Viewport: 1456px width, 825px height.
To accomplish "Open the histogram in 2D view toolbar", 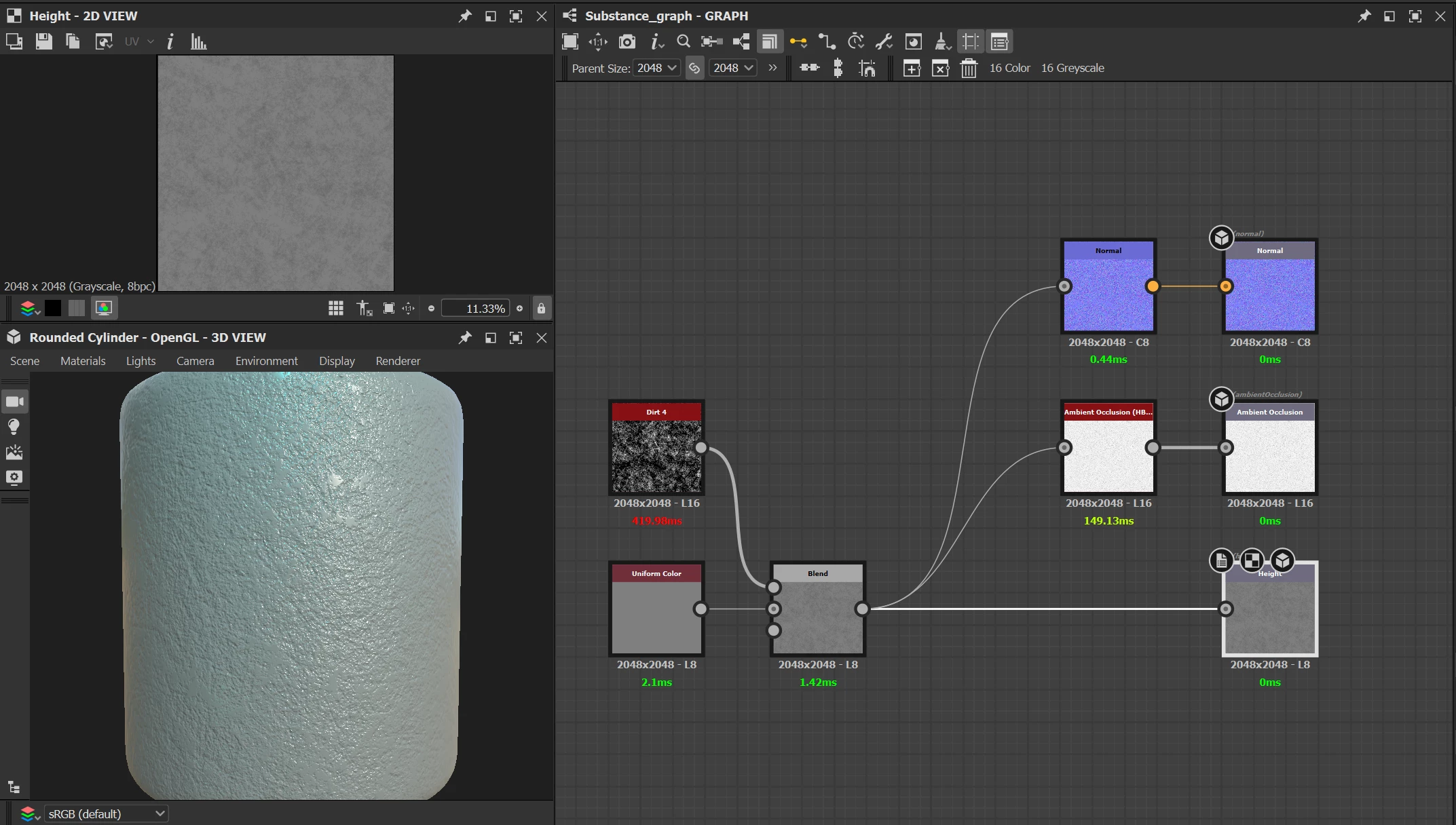I will (198, 41).
